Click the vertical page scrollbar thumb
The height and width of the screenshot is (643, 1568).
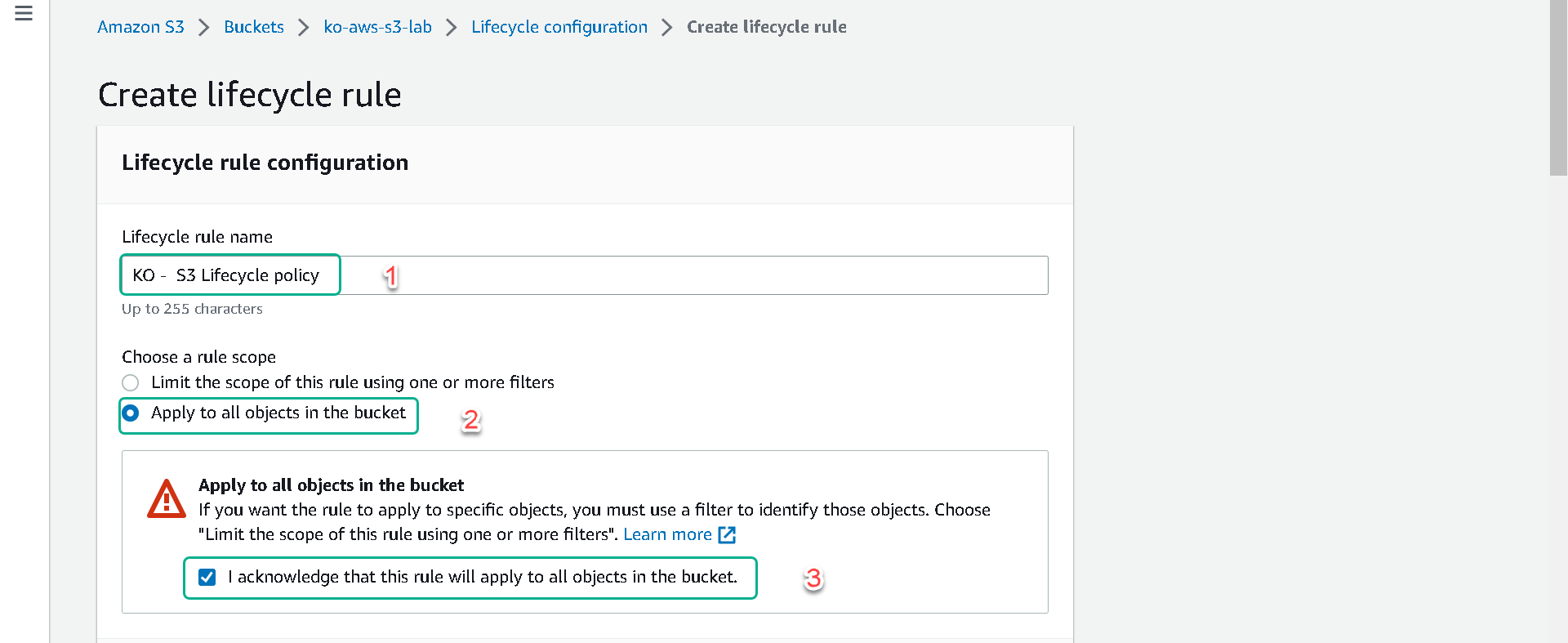coord(1558,87)
